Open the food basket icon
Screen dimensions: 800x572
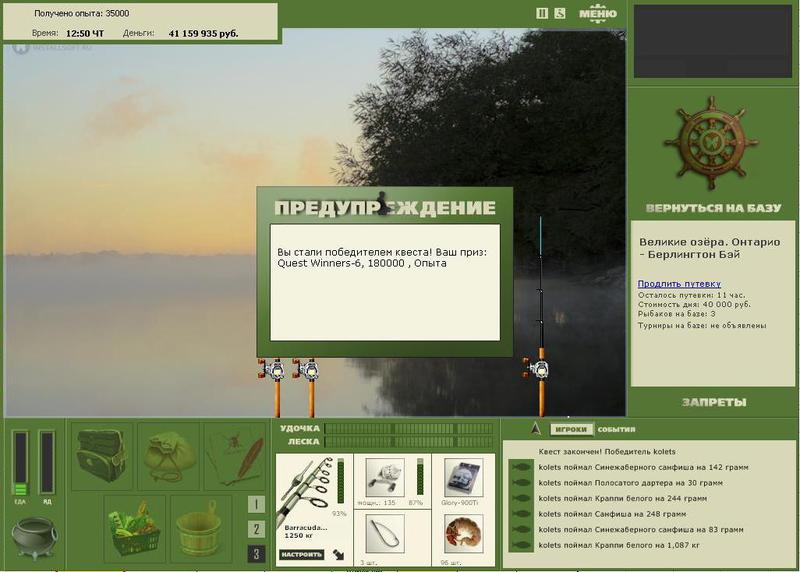coord(135,528)
